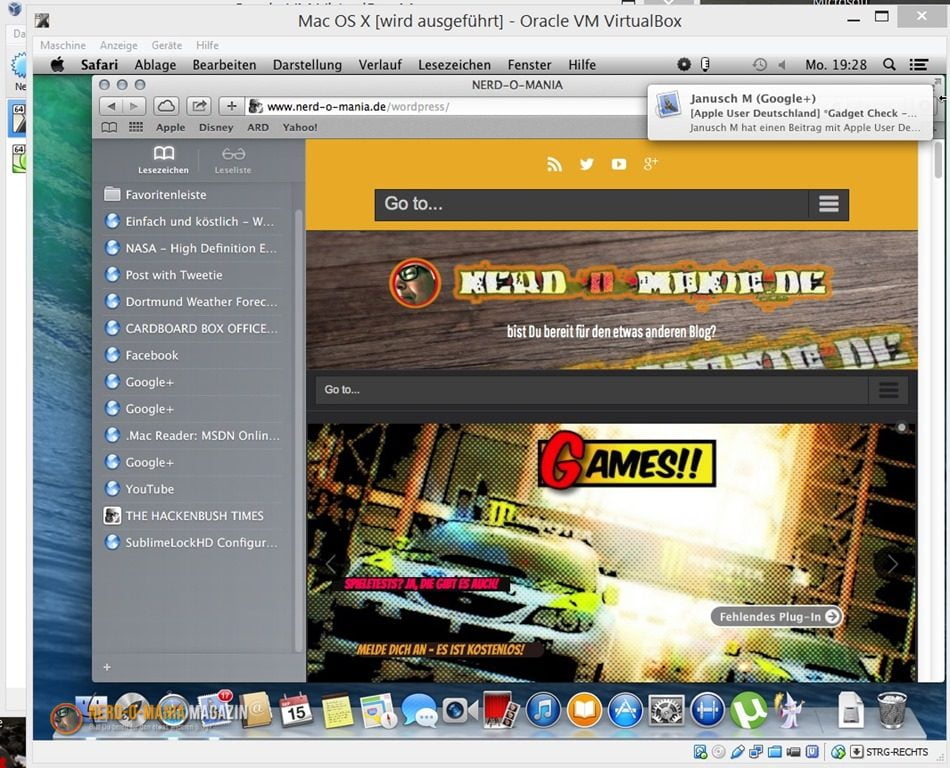Open Notification Center list icon
The width and height of the screenshot is (950, 768).
(919, 65)
